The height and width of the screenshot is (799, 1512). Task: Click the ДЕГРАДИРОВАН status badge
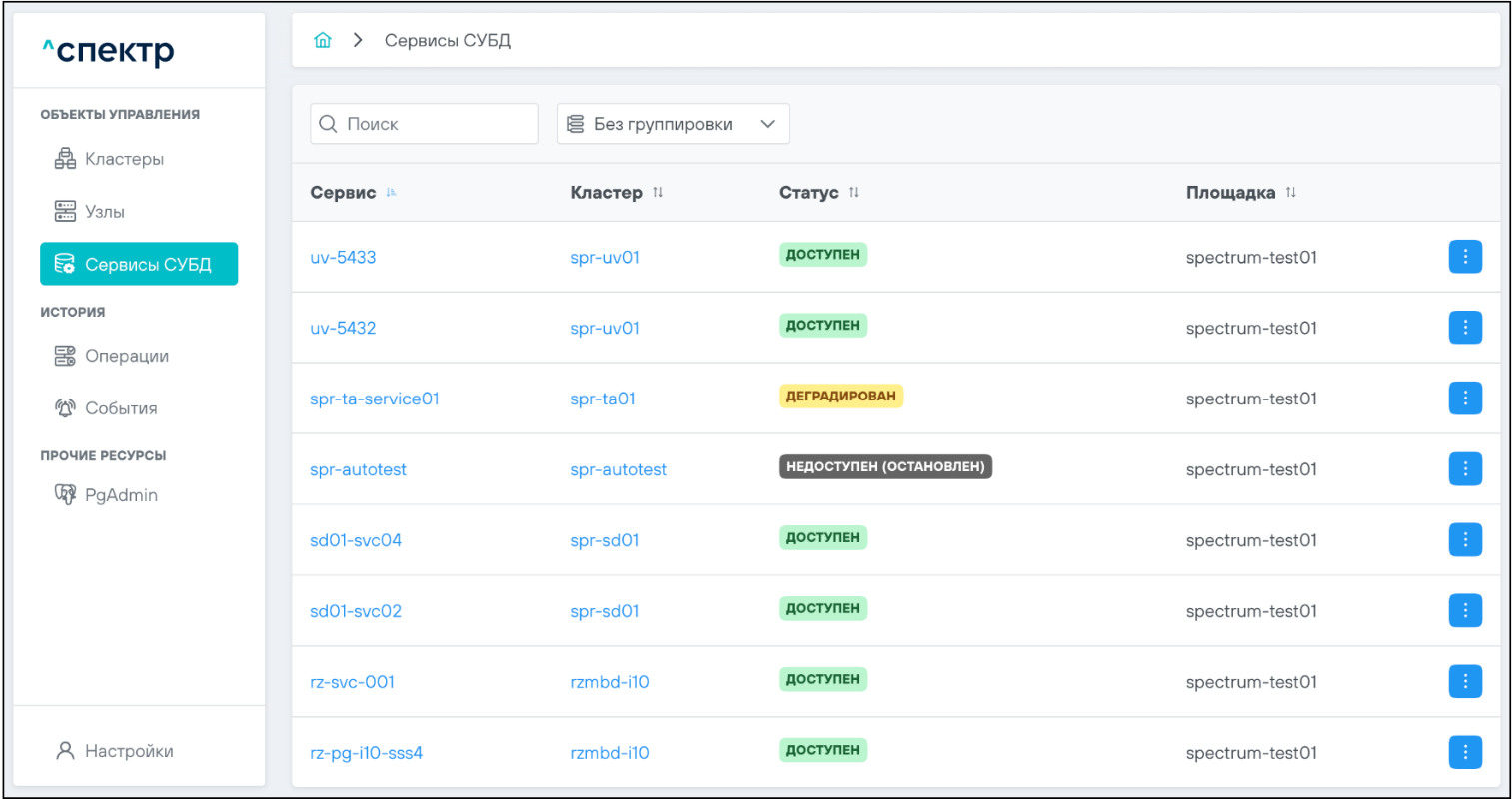pos(840,397)
